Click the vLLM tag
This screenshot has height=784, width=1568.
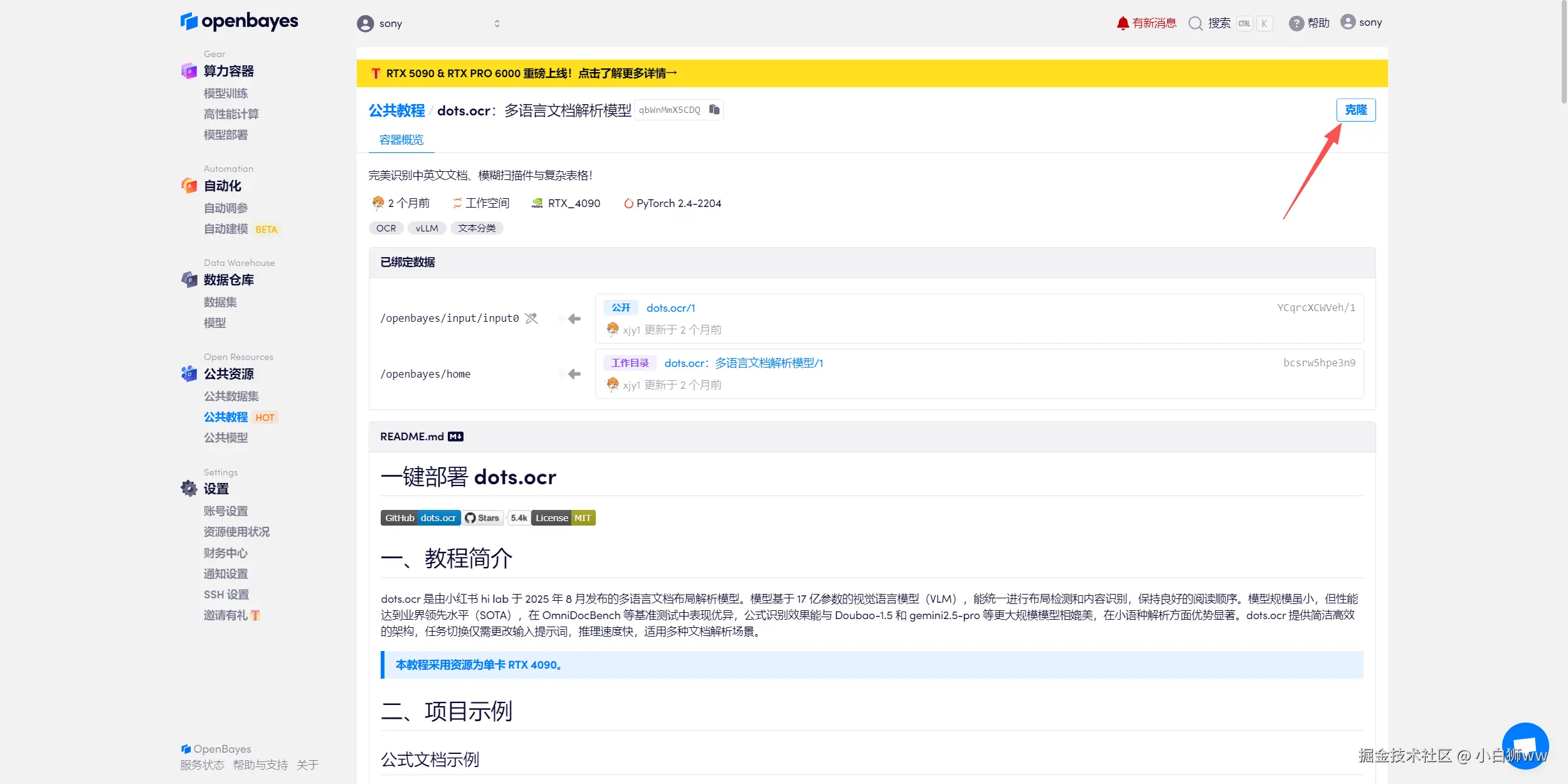(426, 228)
